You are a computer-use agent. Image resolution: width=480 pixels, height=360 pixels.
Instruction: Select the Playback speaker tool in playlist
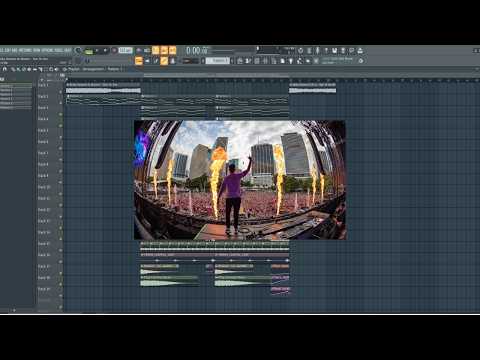(56, 69)
